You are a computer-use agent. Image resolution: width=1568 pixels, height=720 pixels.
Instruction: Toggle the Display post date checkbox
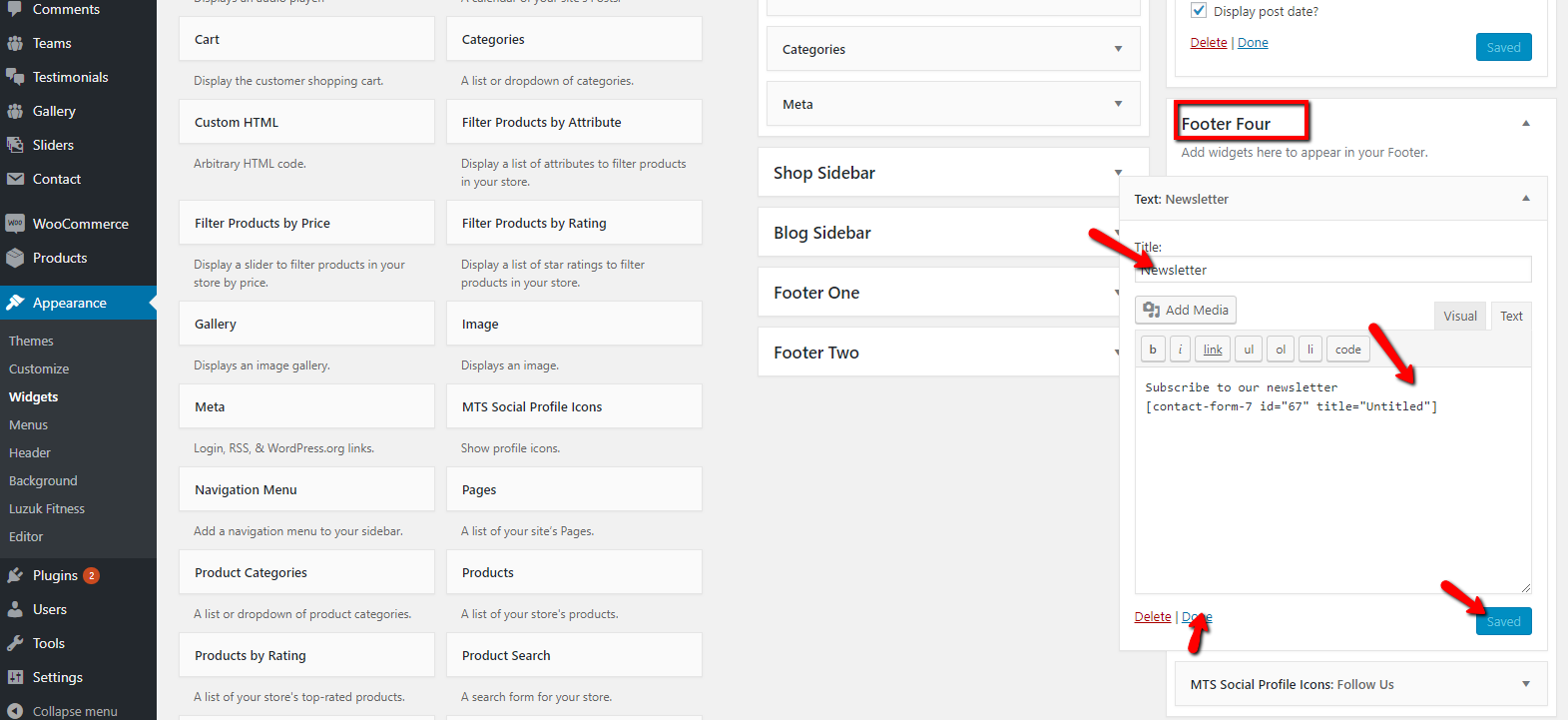coord(1199,11)
